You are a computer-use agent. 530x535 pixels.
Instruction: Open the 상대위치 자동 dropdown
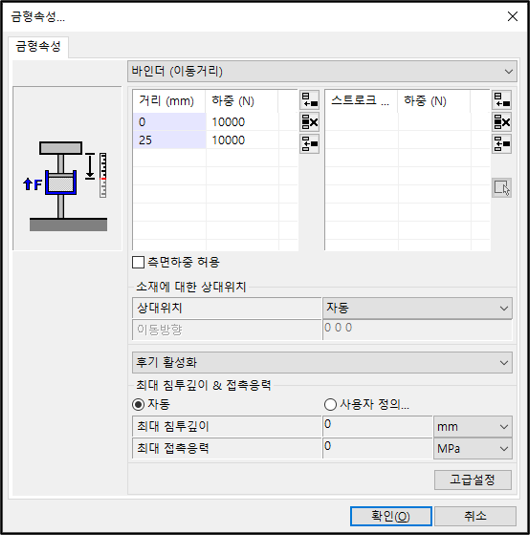(417, 308)
